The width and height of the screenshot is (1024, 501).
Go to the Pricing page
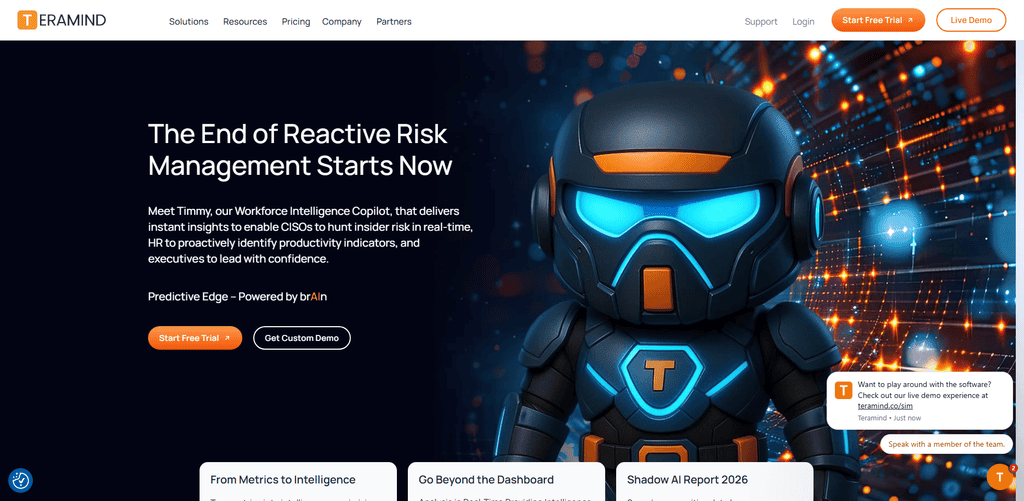296,22
